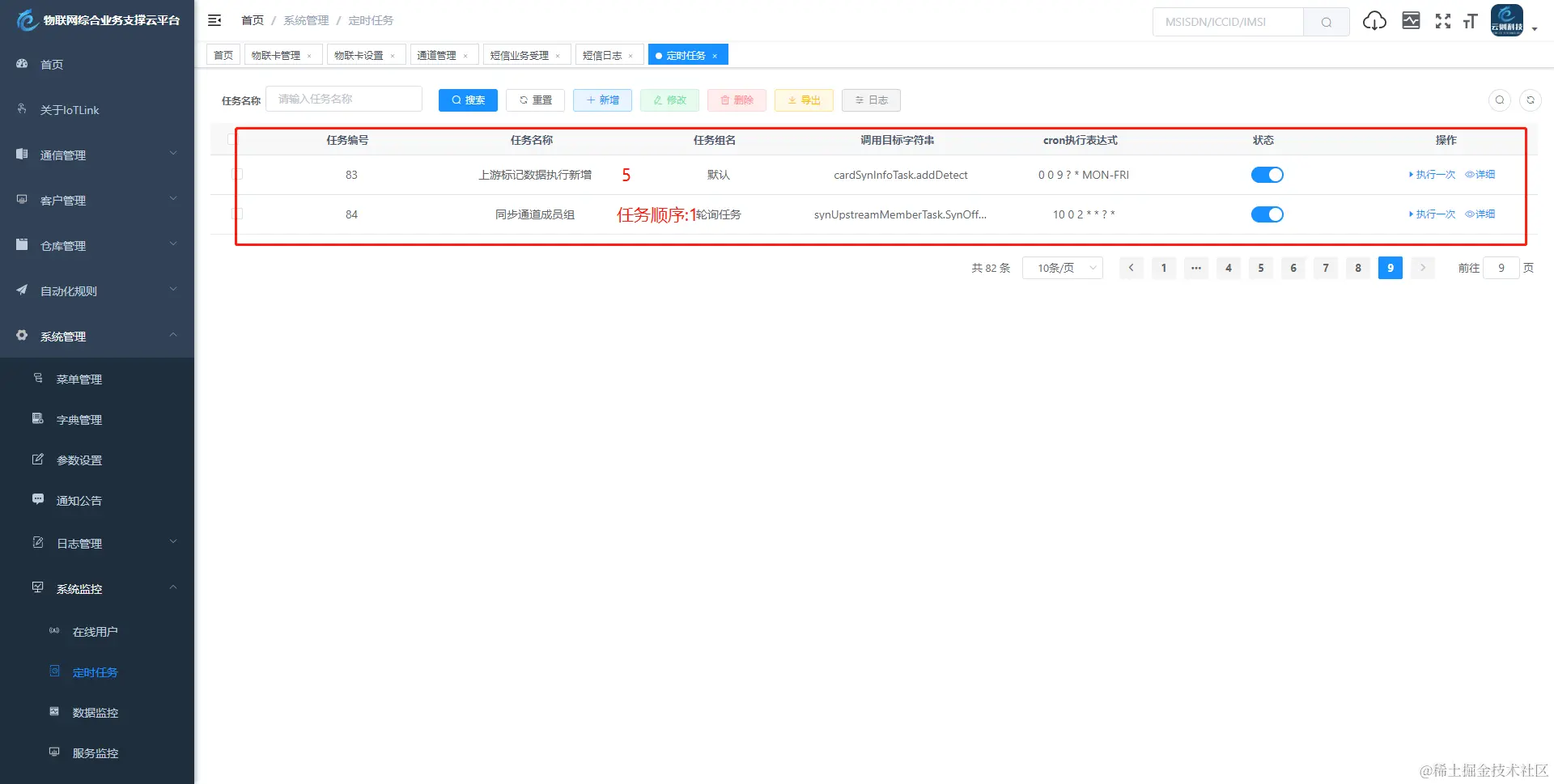Go to page 5 in pagination
This screenshot has height=784, width=1554.
tap(1261, 268)
